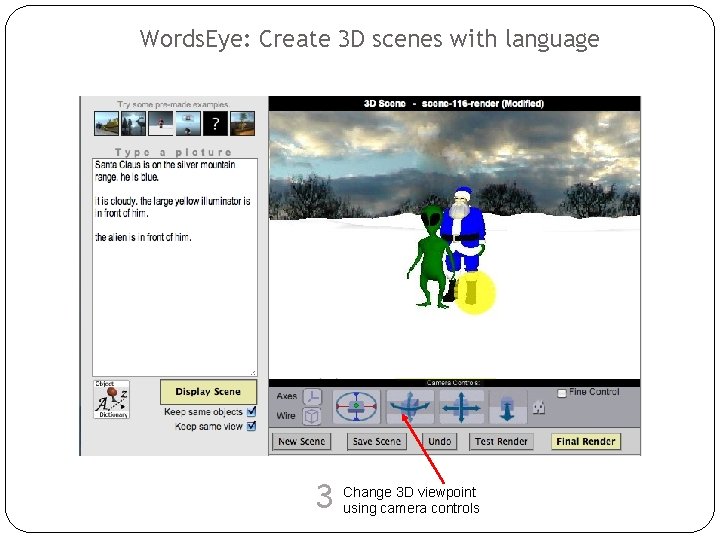This screenshot has width=720, height=540.
Task: Open the deer silhouette example thumbnail
Action: (x=134, y=124)
